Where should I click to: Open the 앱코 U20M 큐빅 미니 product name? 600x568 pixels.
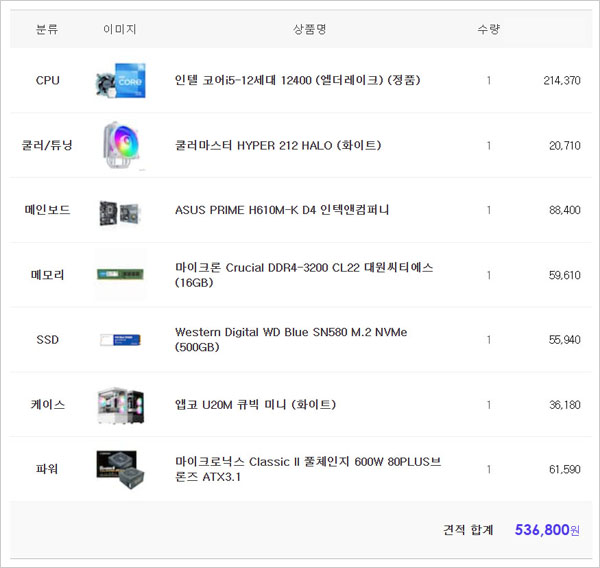pos(255,404)
